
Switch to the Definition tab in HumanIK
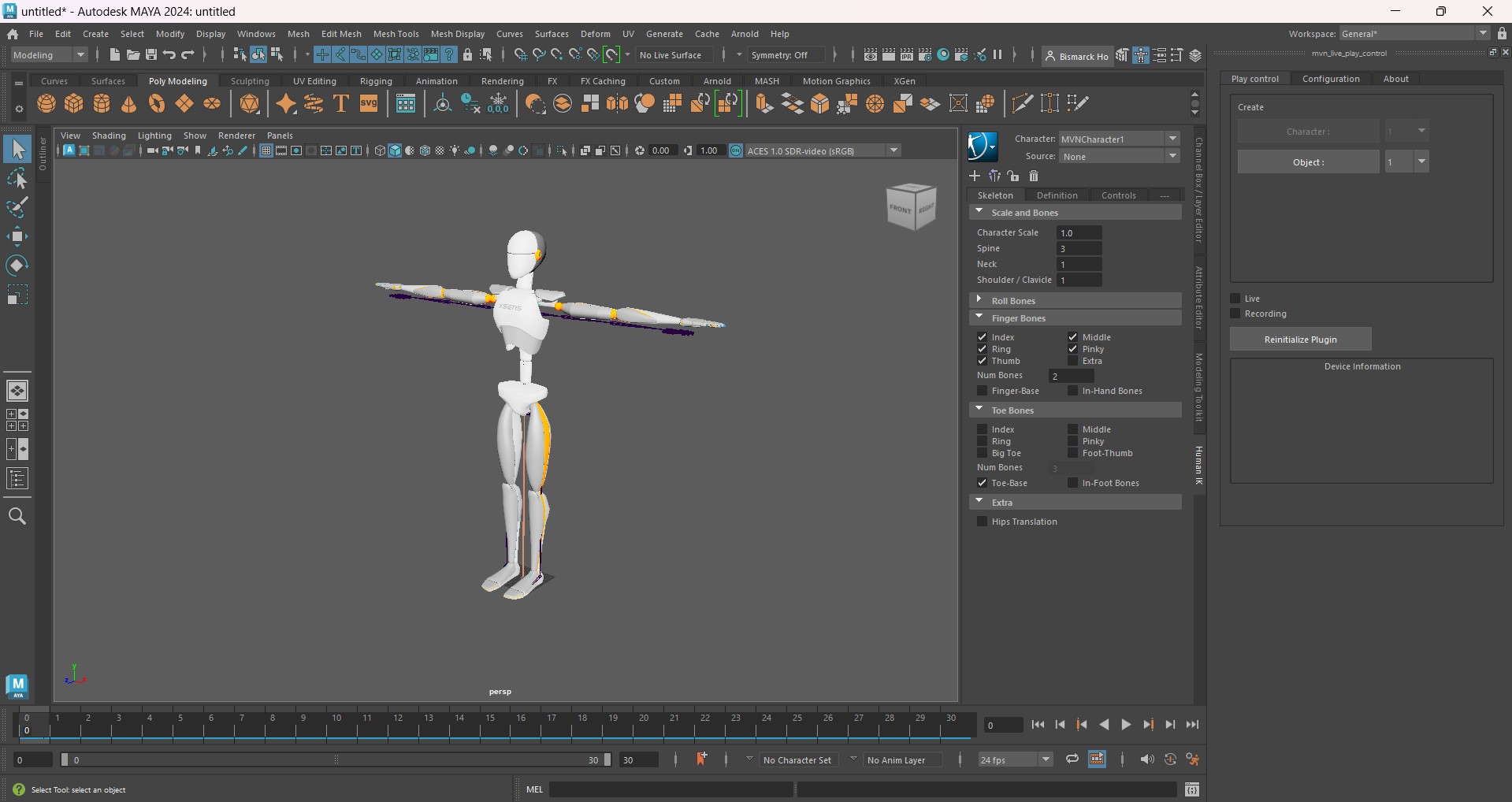tap(1057, 195)
